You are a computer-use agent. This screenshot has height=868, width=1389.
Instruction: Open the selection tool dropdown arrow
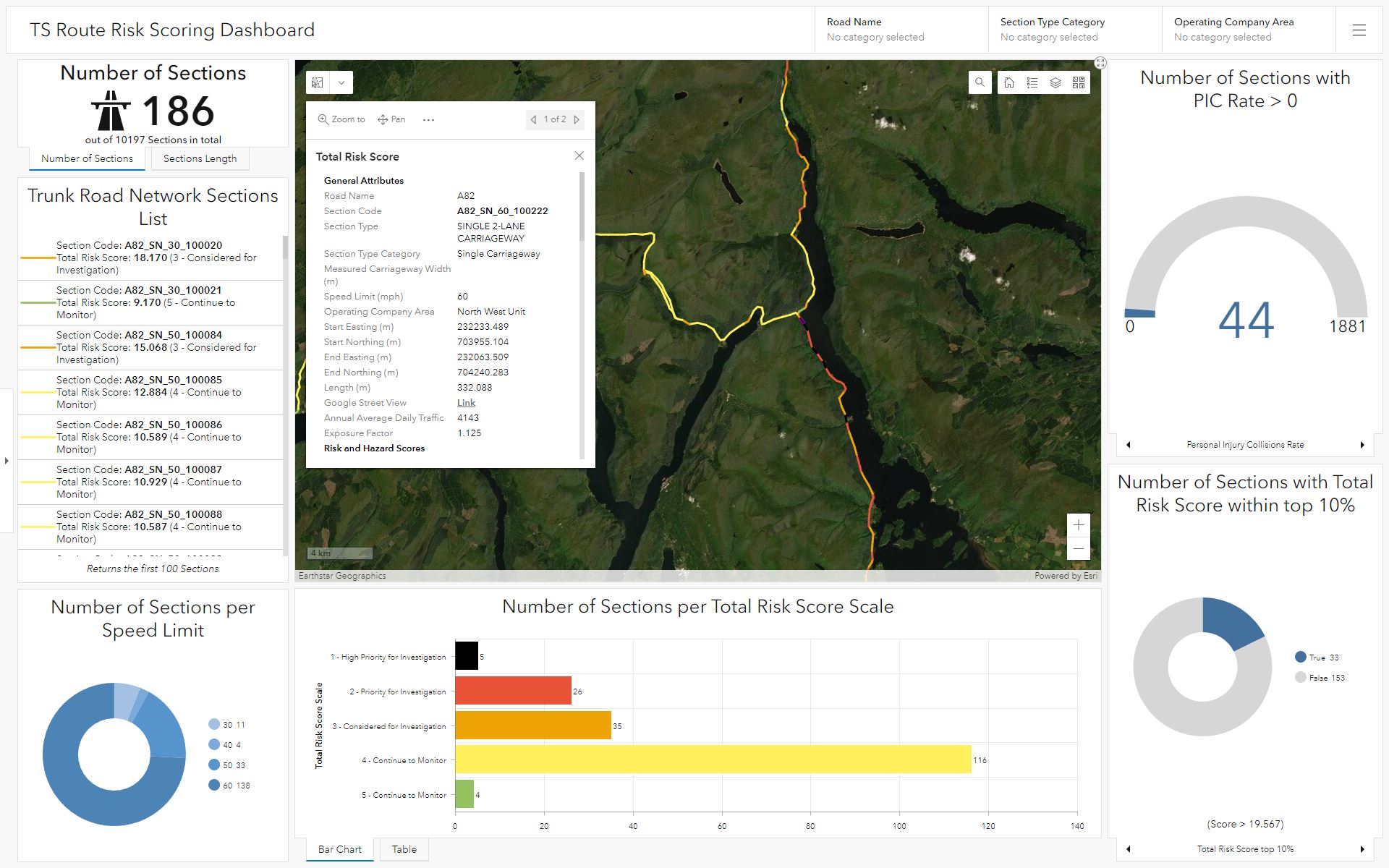click(341, 82)
